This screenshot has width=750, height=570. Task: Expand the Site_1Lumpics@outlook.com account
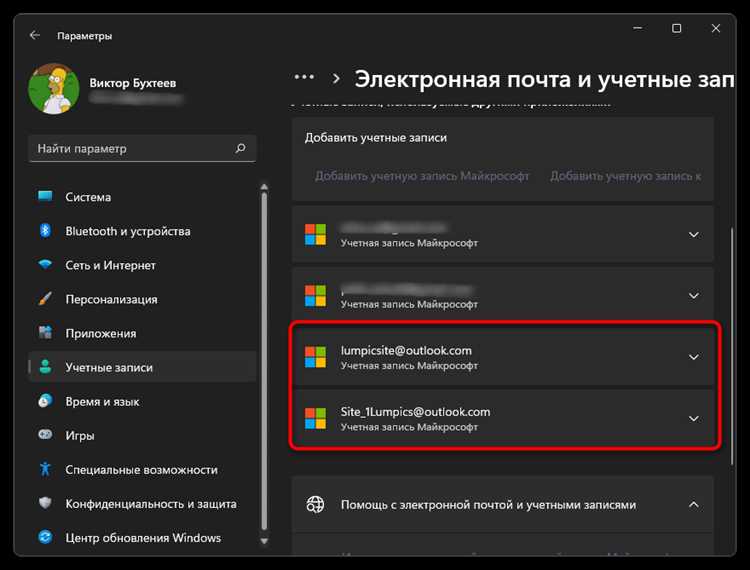[x=694, y=418]
